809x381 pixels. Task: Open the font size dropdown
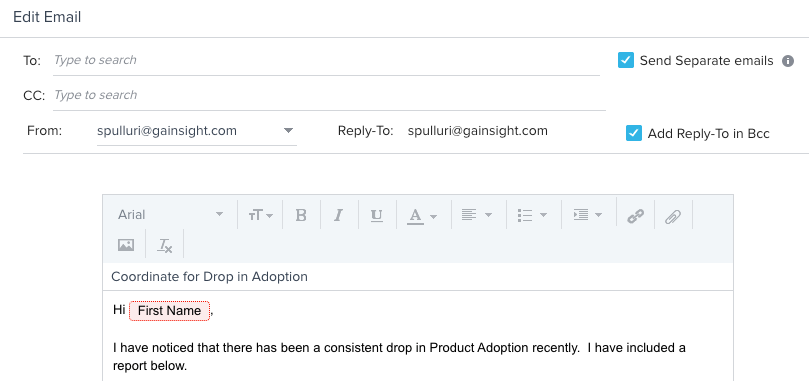click(261, 215)
